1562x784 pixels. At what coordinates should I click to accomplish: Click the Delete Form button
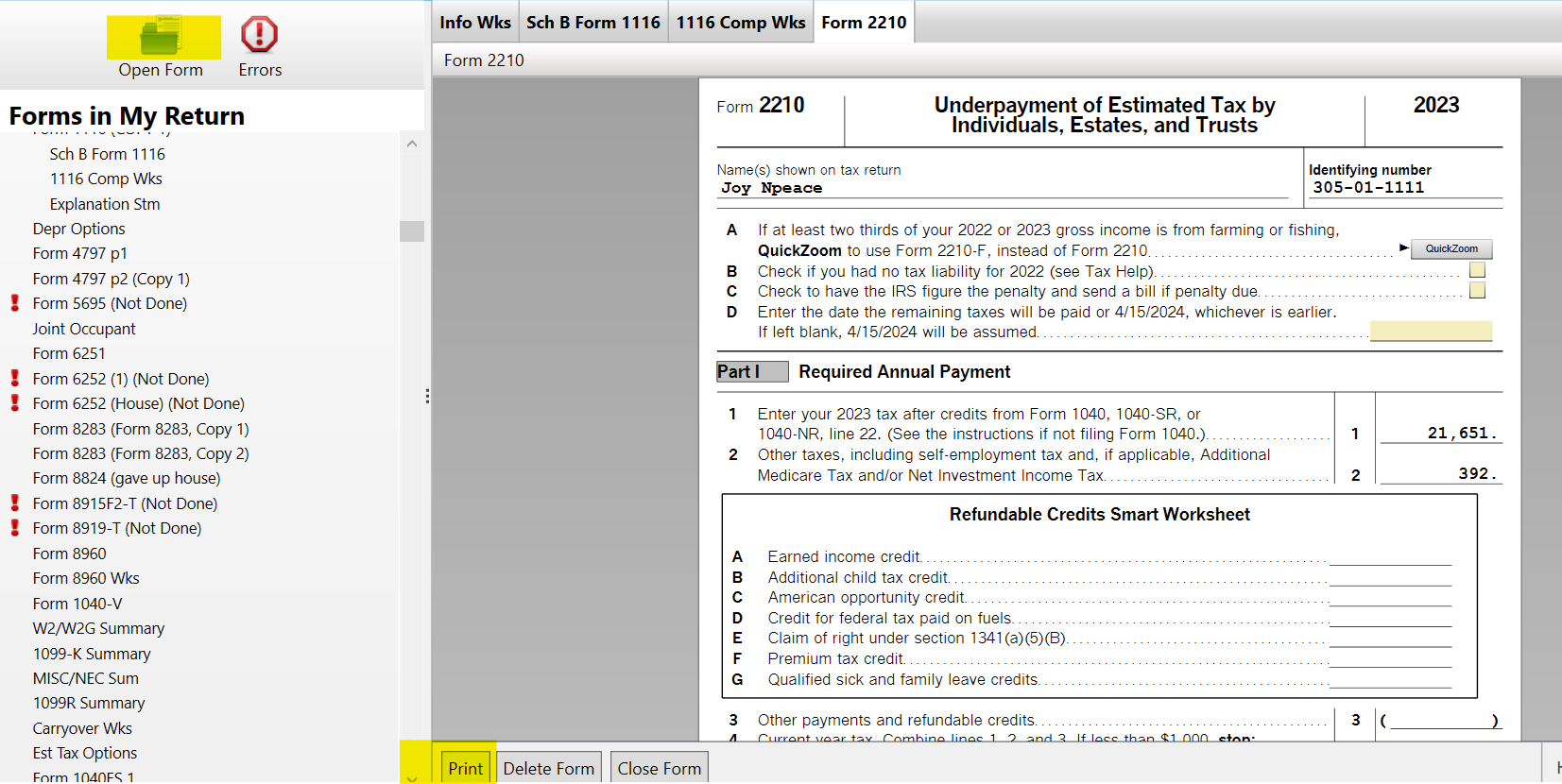coord(548,768)
